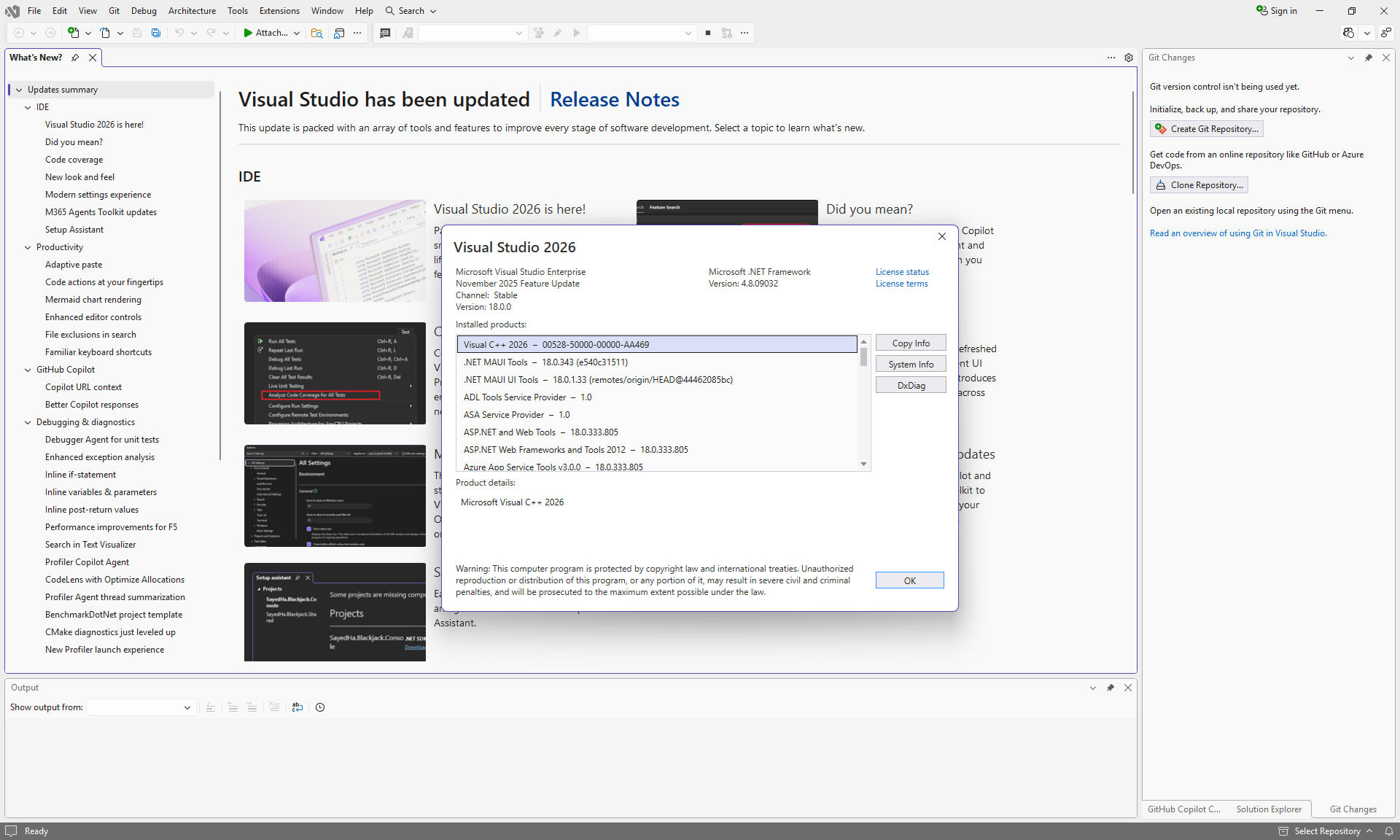Click the Clone Repository button
This screenshot has height=840, width=1400.
[1198, 184]
